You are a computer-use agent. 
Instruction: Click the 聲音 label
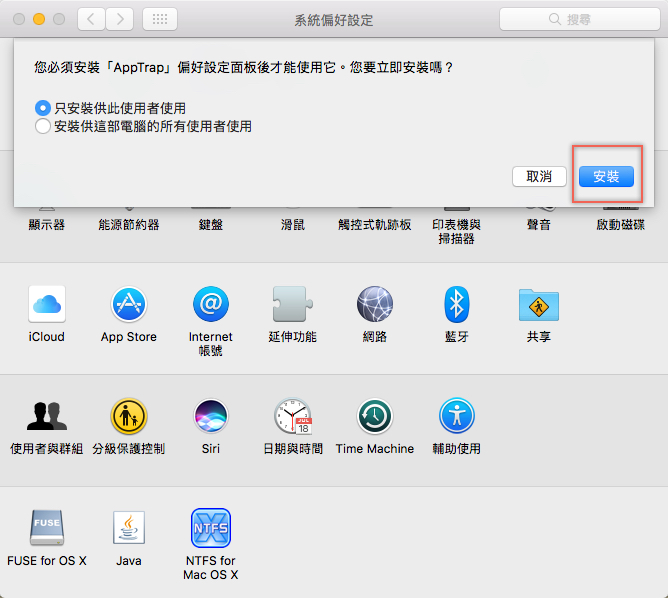538,224
